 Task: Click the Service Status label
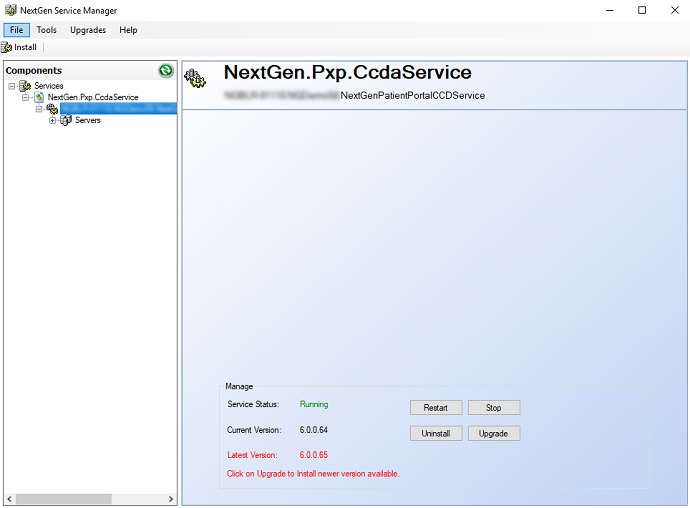(x=253, y=404)
